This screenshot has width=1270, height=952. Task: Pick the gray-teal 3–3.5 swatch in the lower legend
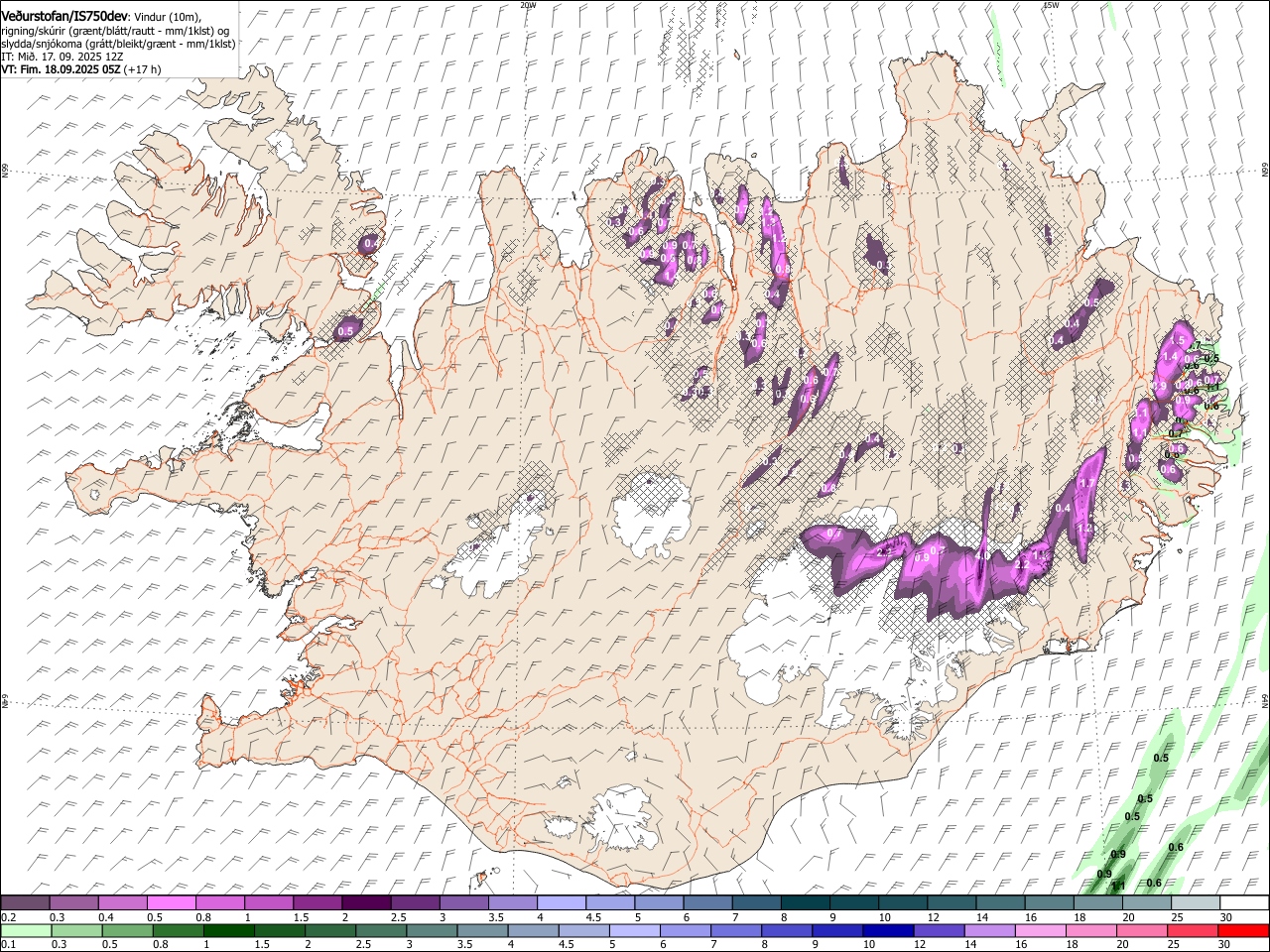(432, 930)
